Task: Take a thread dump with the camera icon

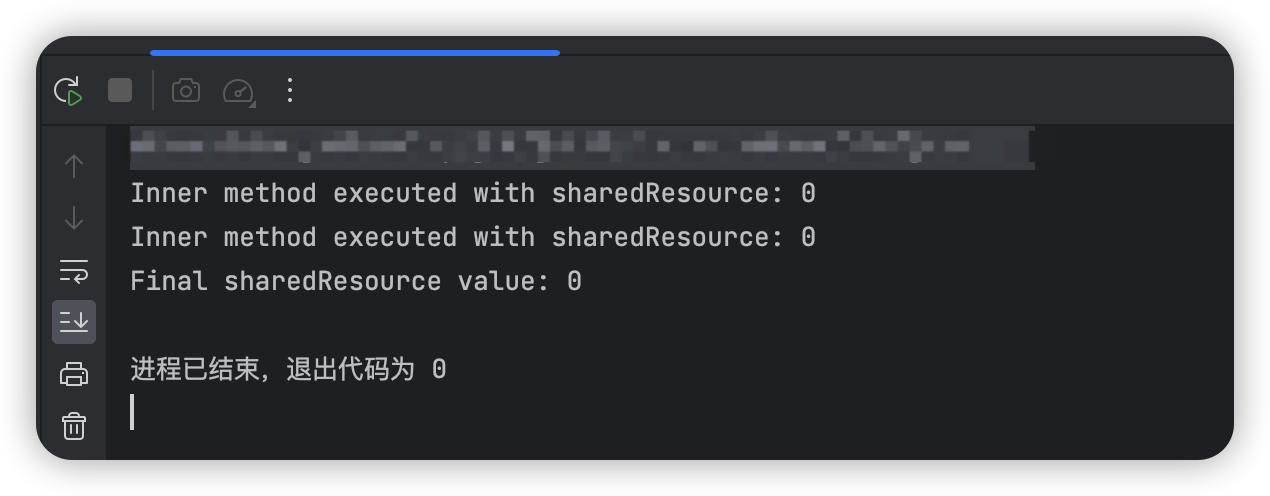Action: (186, 91)
